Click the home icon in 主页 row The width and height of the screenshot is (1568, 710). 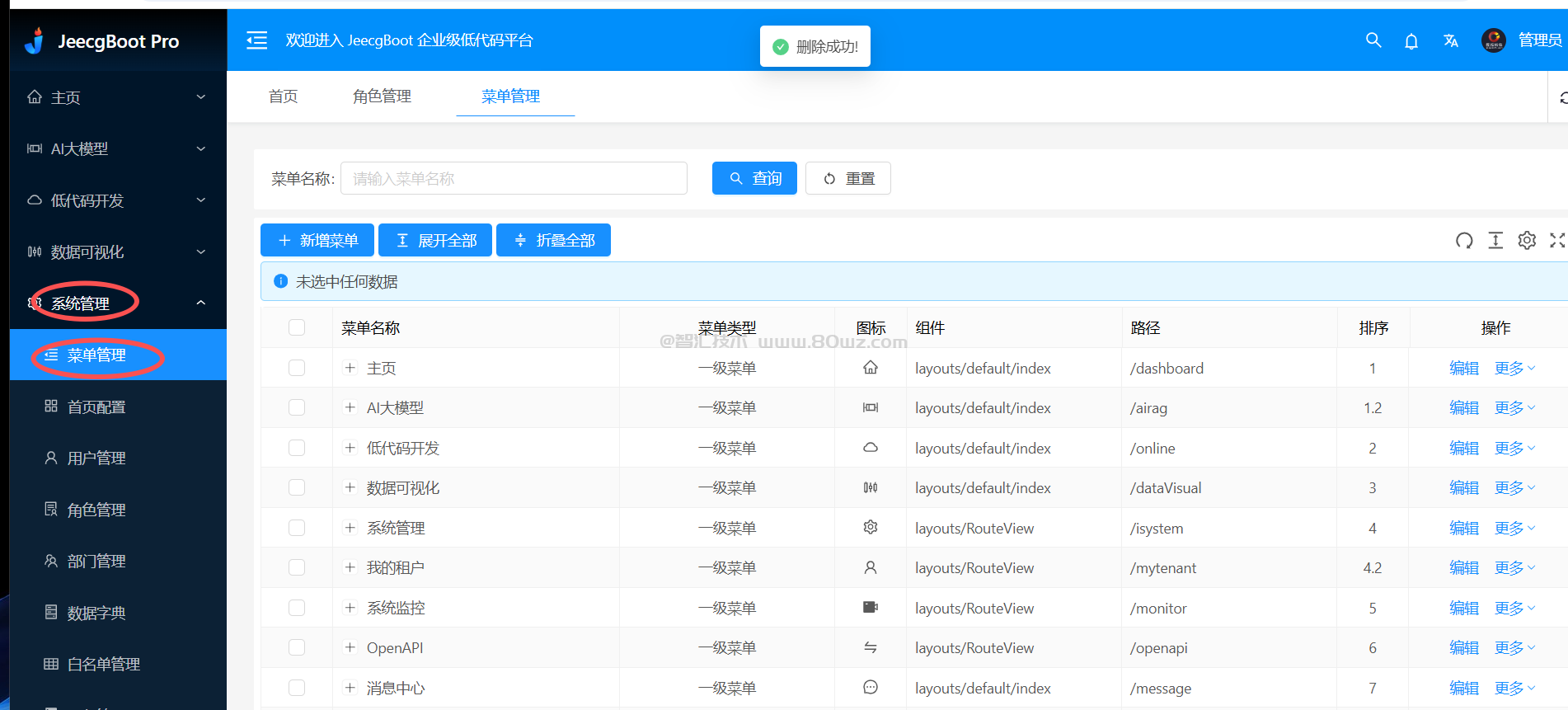(871, 368)
